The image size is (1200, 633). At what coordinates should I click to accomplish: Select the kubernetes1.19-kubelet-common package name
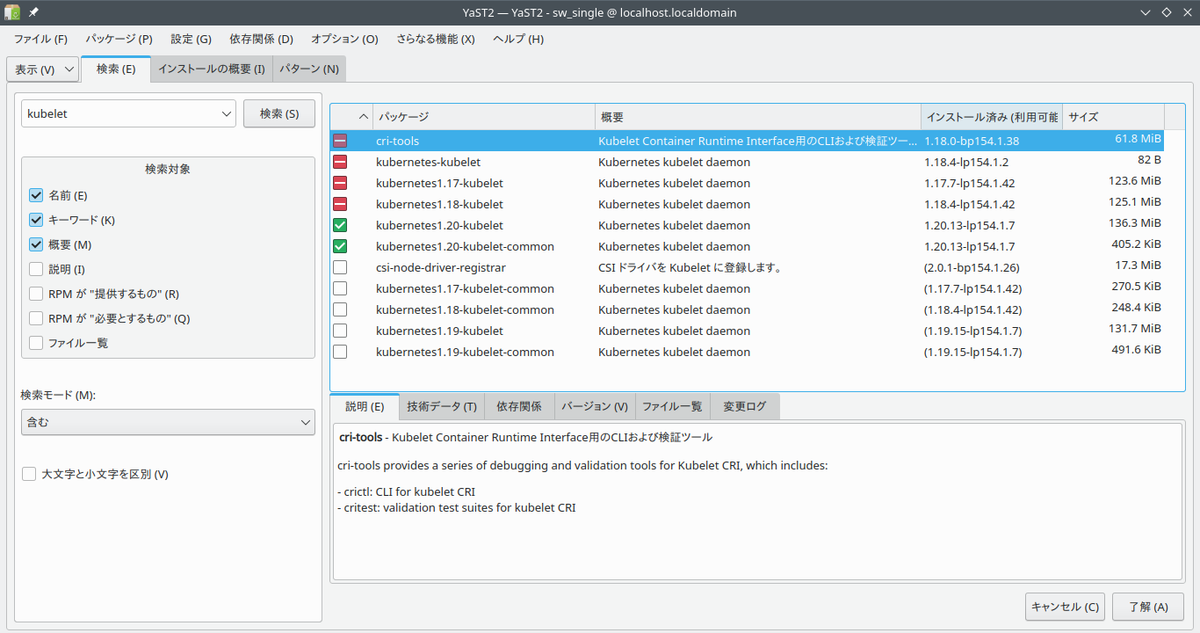(x=465, y=351)
